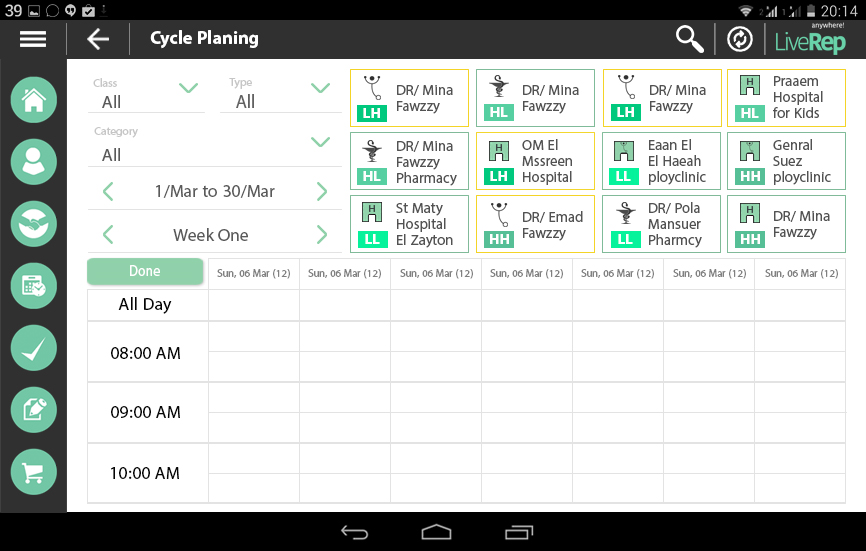Screen dimensions: 866x551
Task: Tap stethoscope icon on DR/ Emad Fawzzy
Action: pos(500,214)
